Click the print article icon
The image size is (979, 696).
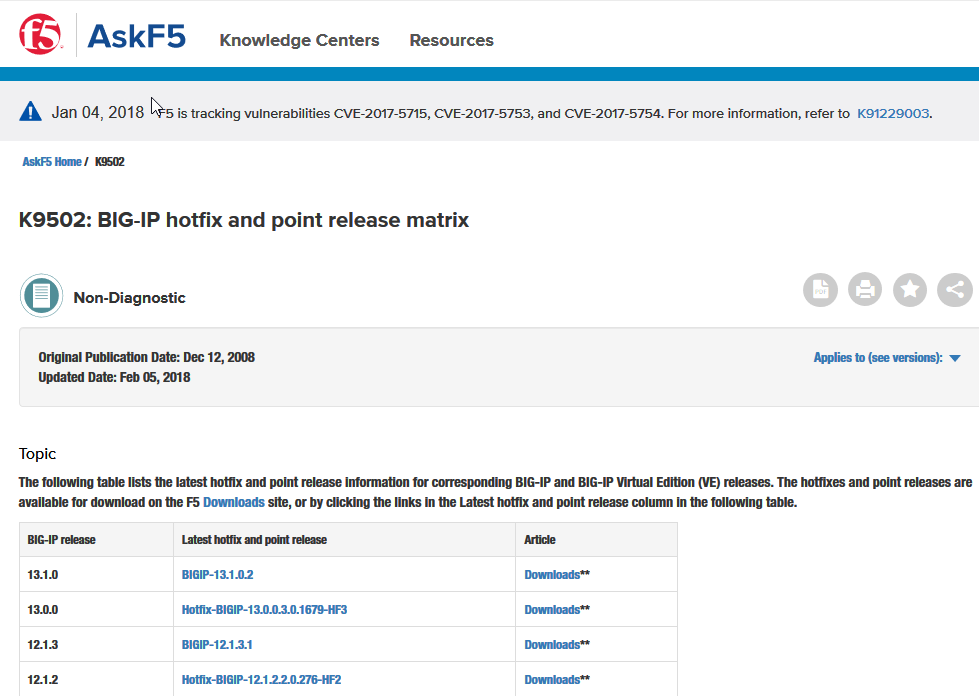pos(865,290)
